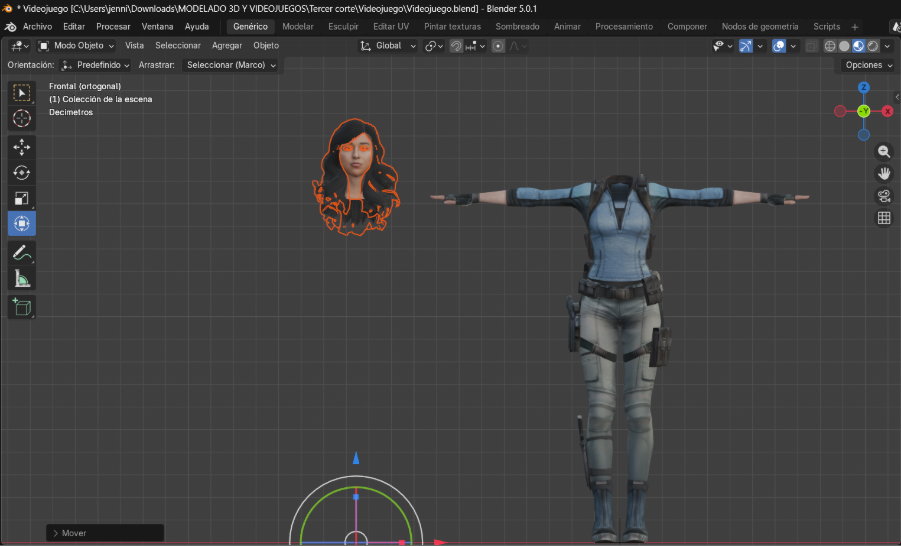Toggle viewport overlays visibility
The height and width of the screenshot is (546, 901).
tap(779, 46)
